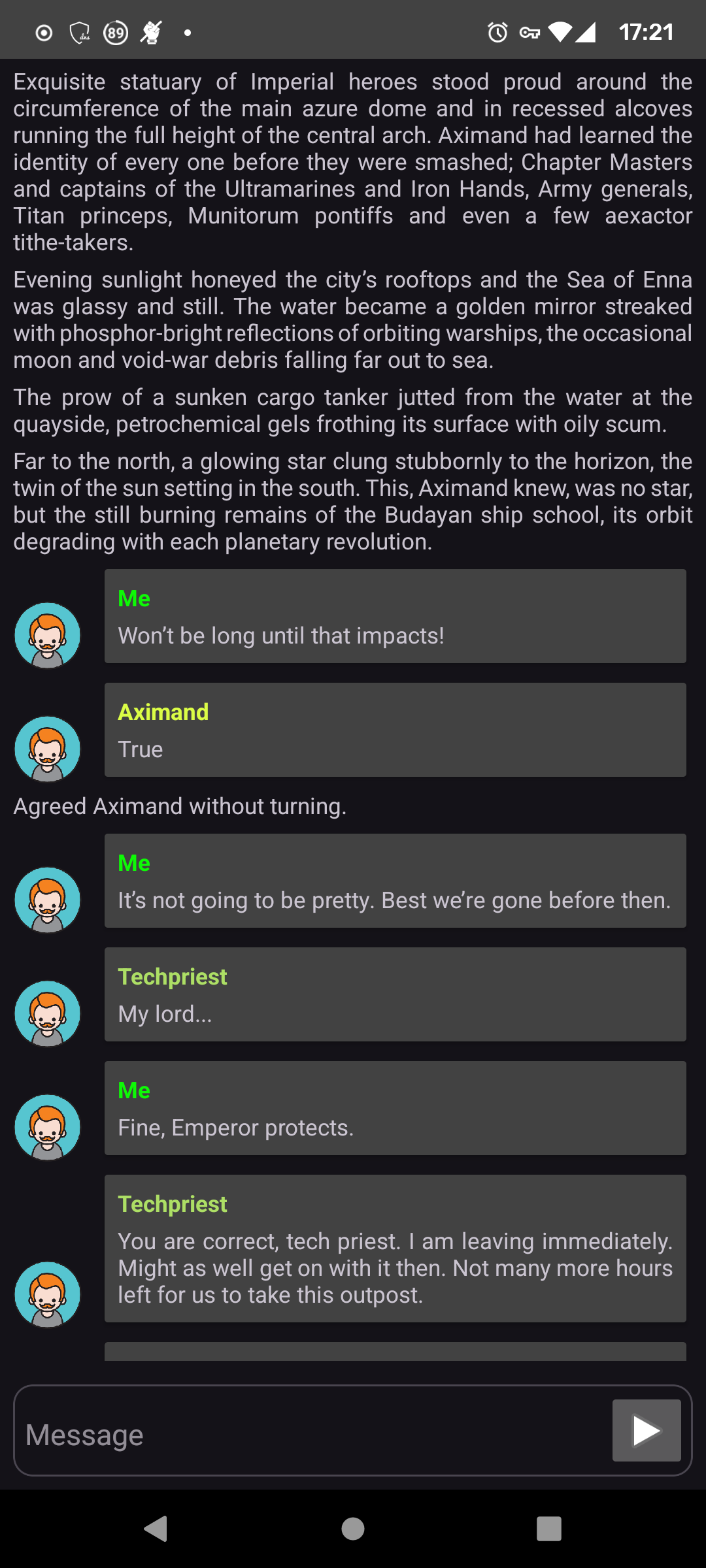Tap the Android recent apps square

tap(549, 1529)
